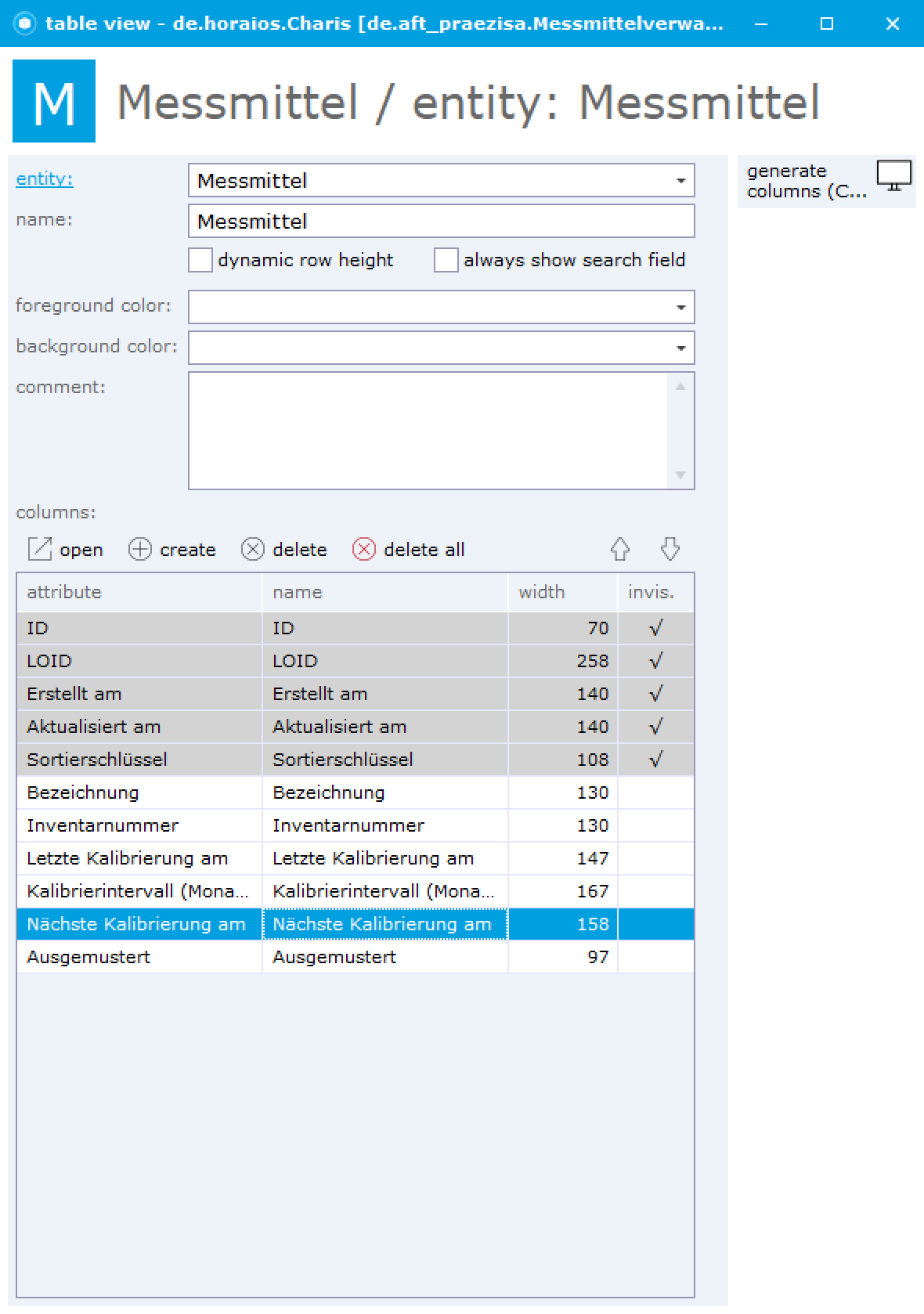
Task: Click the name input field
Action: point(442,221)
